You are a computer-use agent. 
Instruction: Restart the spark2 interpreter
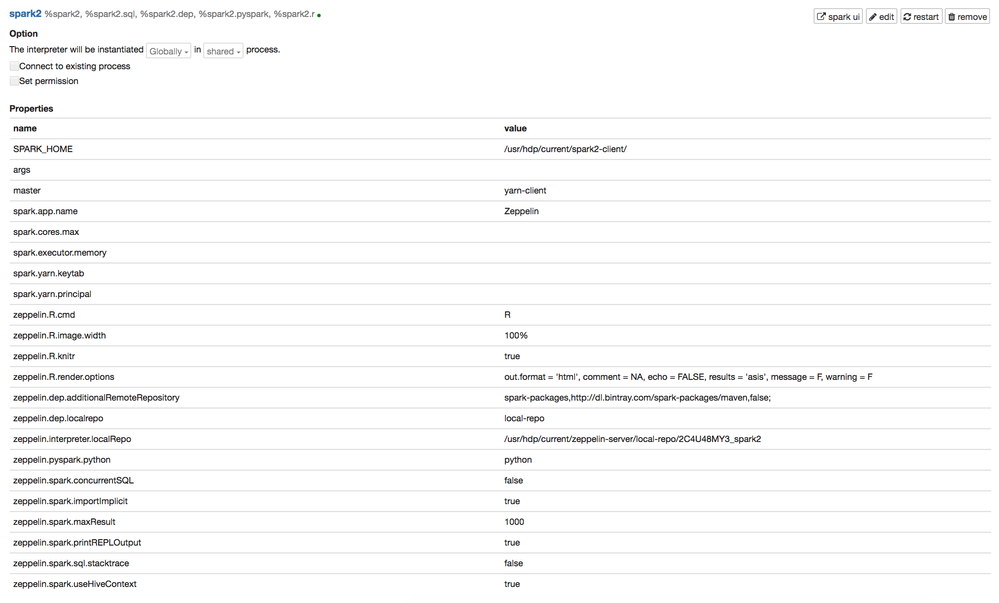click(x=921, y=16)
